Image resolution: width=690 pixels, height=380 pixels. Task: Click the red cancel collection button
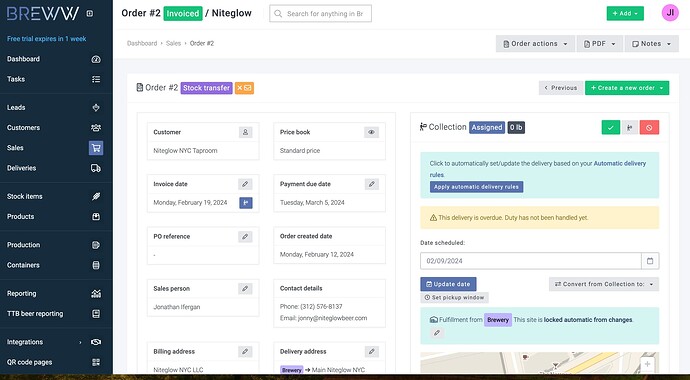click(650, 128)
